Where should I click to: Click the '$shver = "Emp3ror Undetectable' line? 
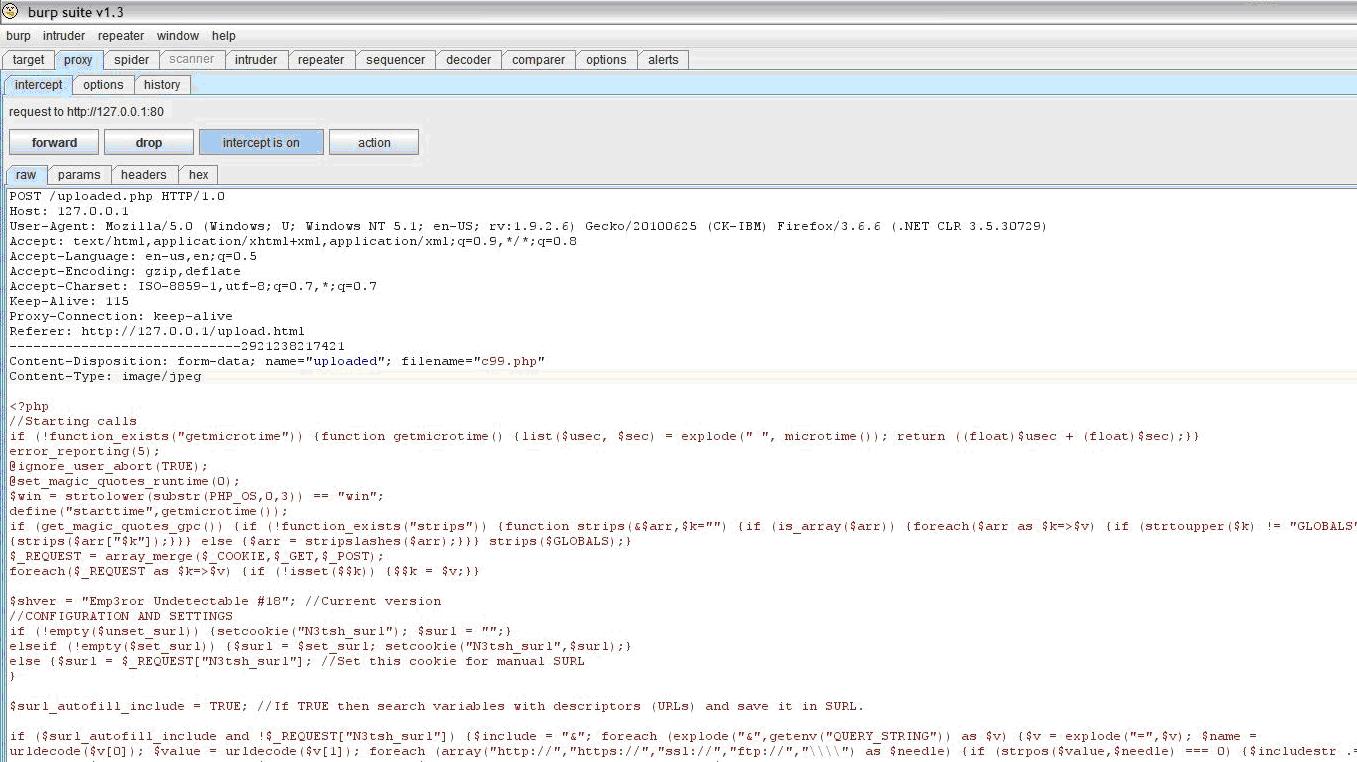click(x=225, y=601)
